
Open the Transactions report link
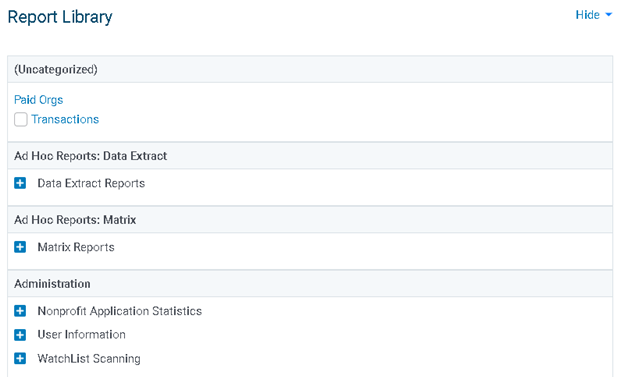tap(65, 119)
